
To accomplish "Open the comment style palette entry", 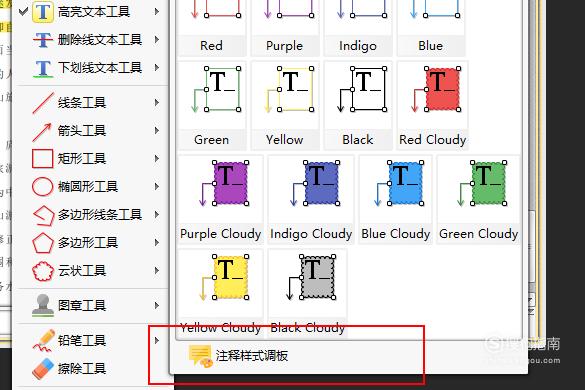I will [x=239, y=356].
